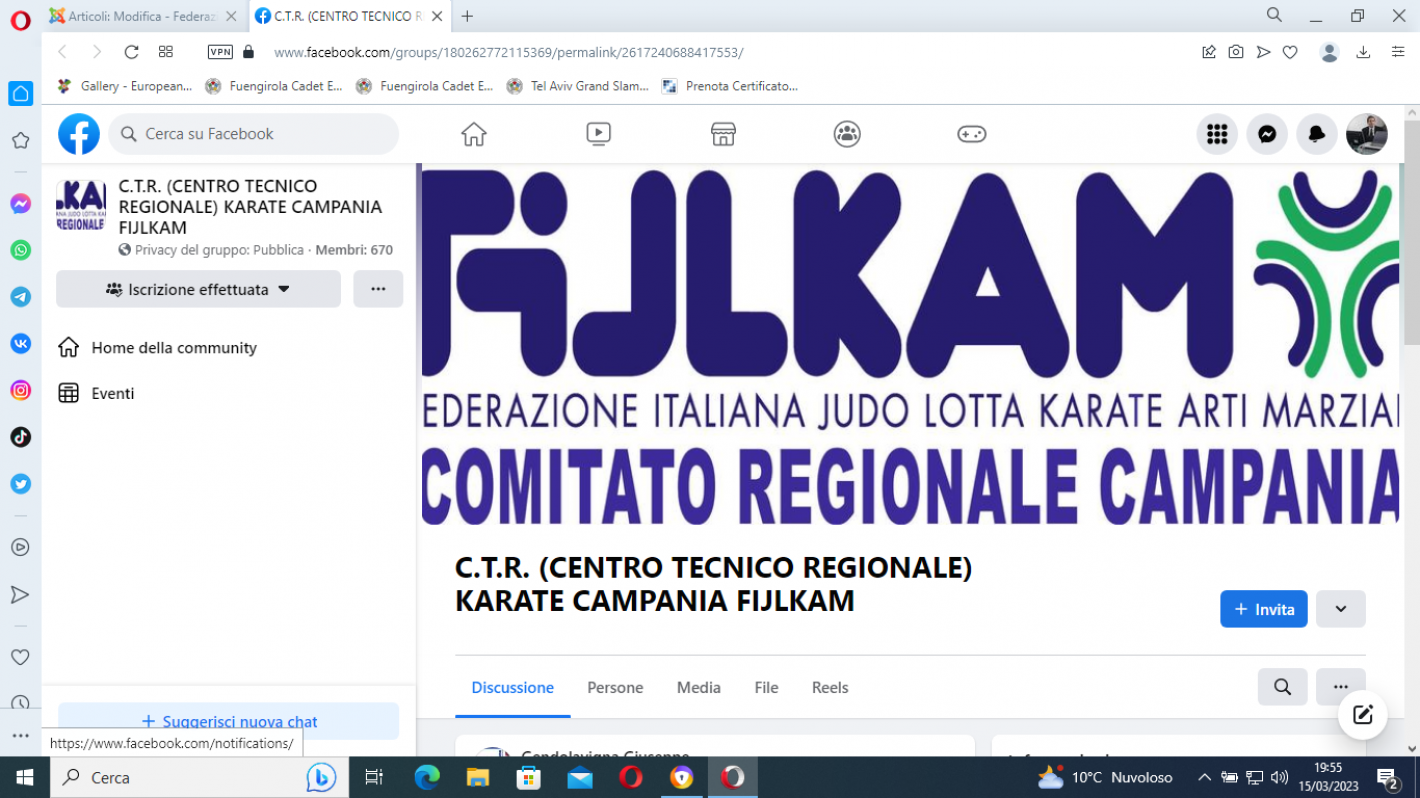
Task: Toggle the VPN badge in the address bar
Action: [220, 52]
